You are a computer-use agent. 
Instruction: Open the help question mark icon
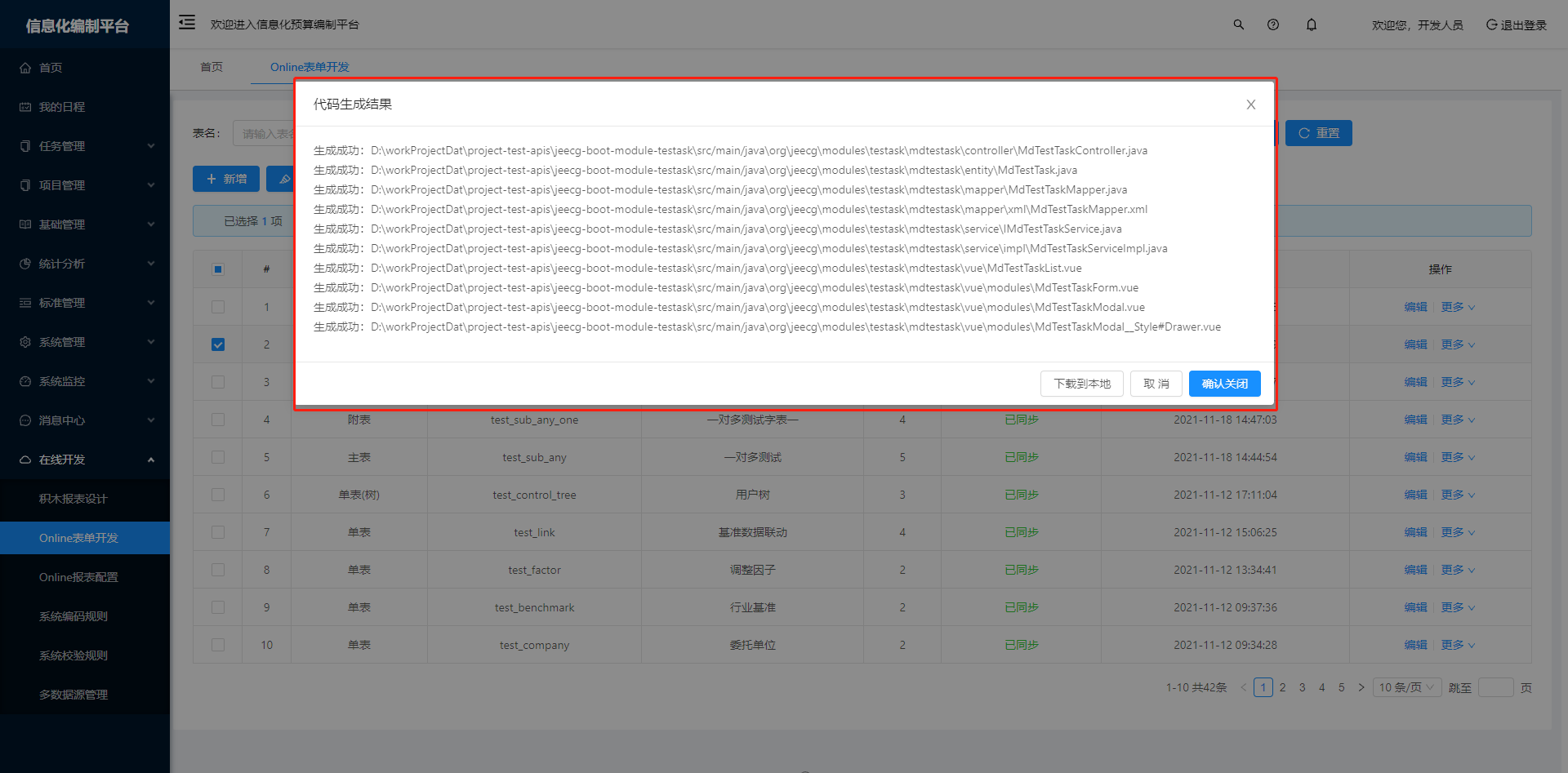point(1273,24)
